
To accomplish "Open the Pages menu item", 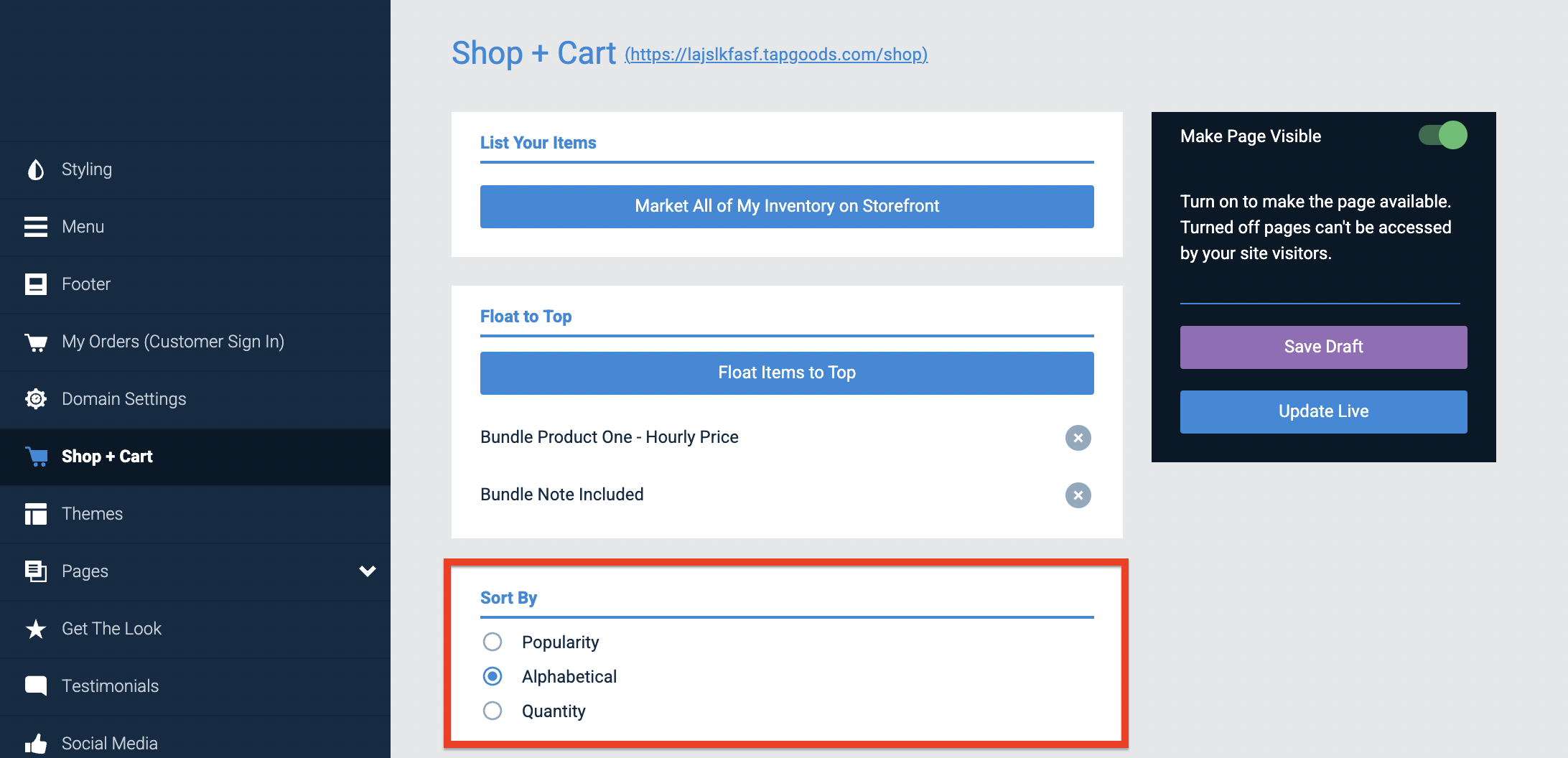I will pos(84,571).
